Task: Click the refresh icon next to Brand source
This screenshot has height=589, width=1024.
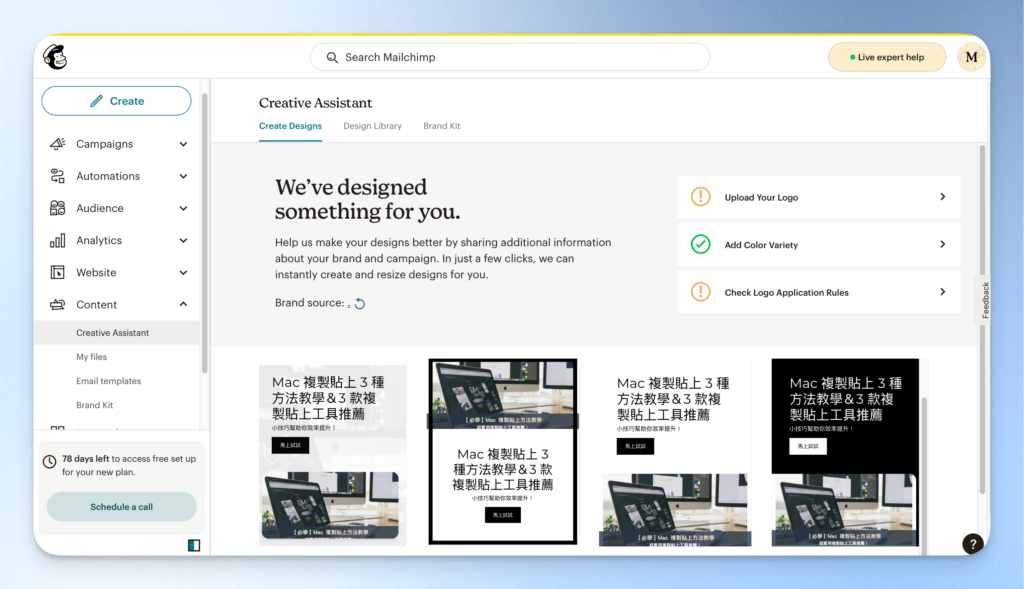Action: pyautogui.click(x=360, y=304)
